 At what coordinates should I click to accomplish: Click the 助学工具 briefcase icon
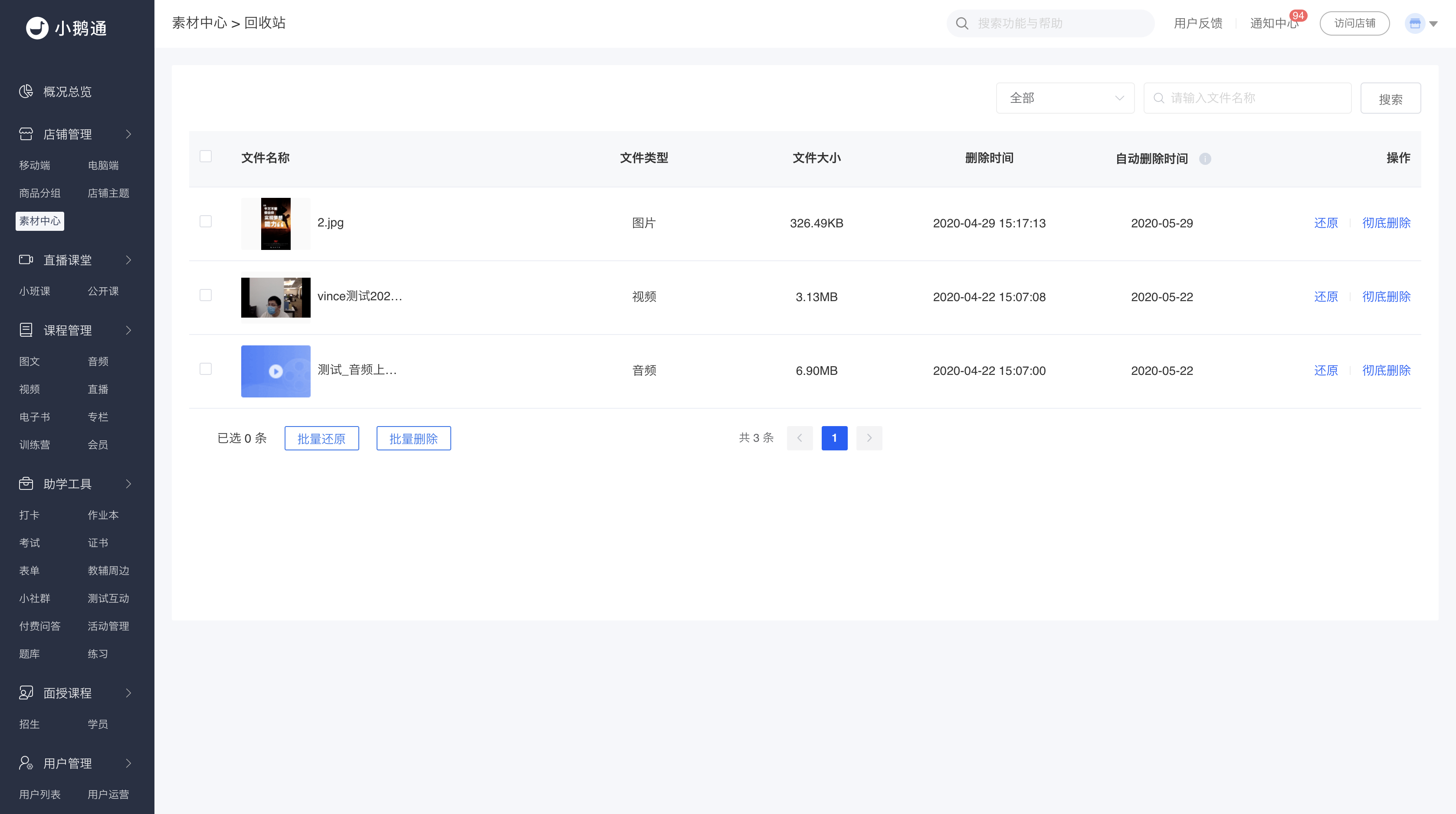[26, 484]
